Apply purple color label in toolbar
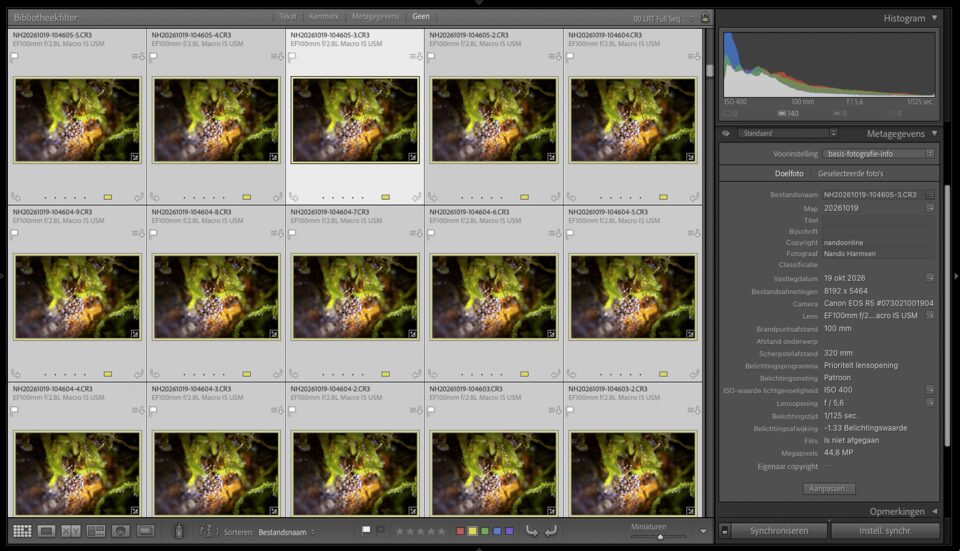This screenshot has width=960, height=551. [509, 531]
